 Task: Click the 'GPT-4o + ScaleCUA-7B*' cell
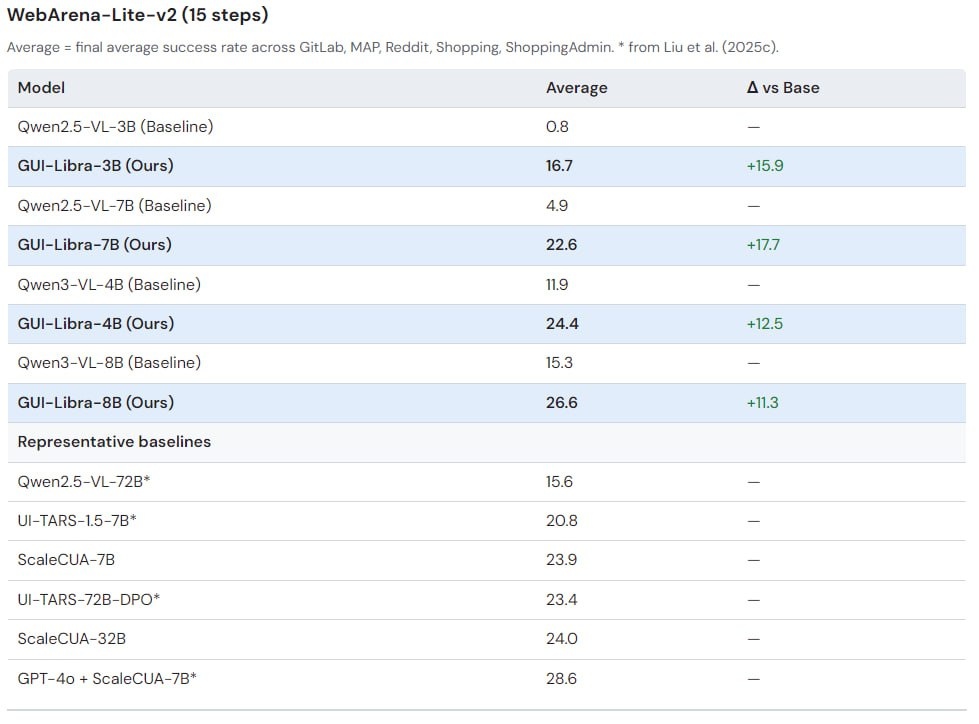tap(107, 678)
